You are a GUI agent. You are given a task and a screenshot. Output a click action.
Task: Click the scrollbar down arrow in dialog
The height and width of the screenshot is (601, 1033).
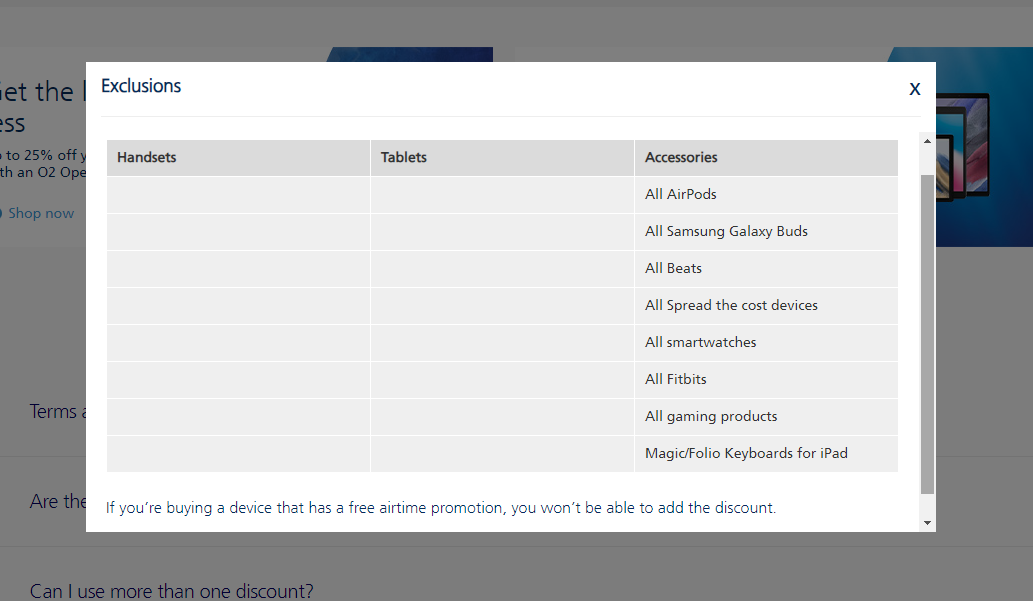point(927,522)
